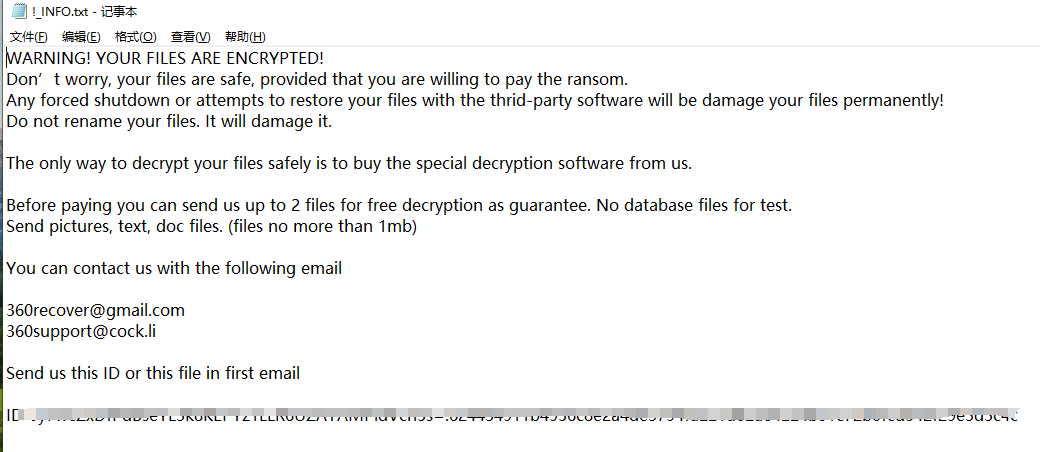The width and height of the screenshot is (1040, 452).
Task: Open the 编辑(E) menu
Action: (x=81, y=37)
